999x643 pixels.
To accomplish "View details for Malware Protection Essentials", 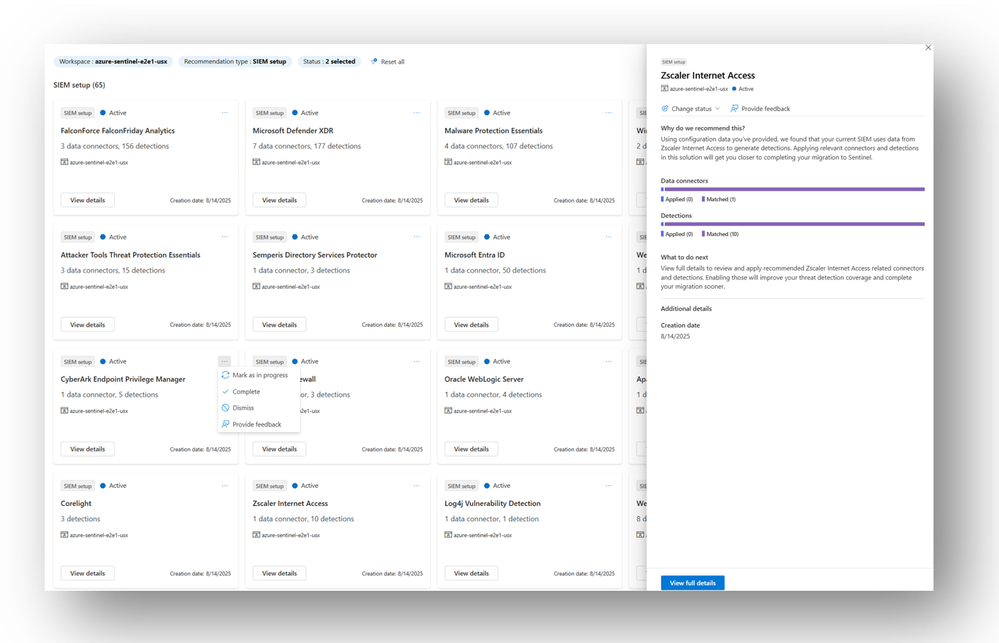I will coord(471,200).
